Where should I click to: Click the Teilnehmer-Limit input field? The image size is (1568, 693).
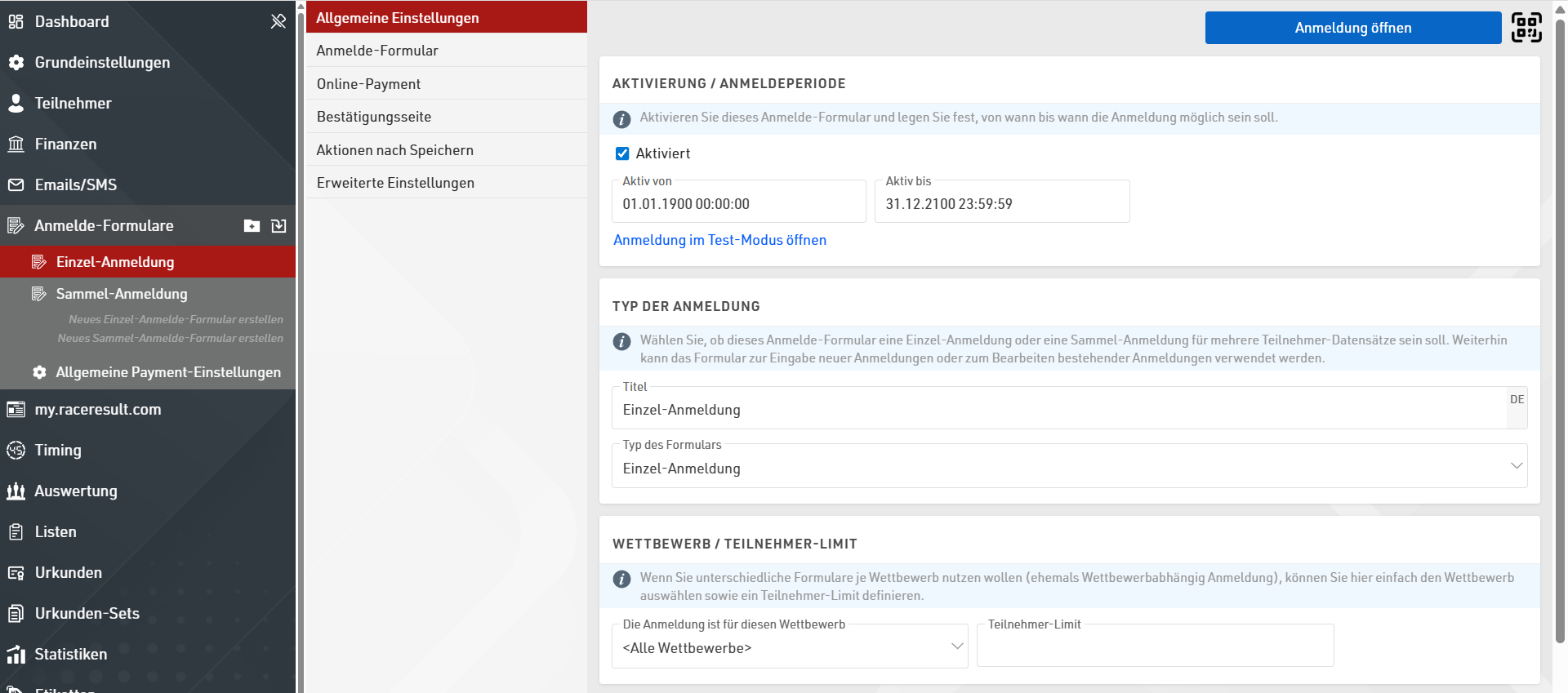[1155, 649]
